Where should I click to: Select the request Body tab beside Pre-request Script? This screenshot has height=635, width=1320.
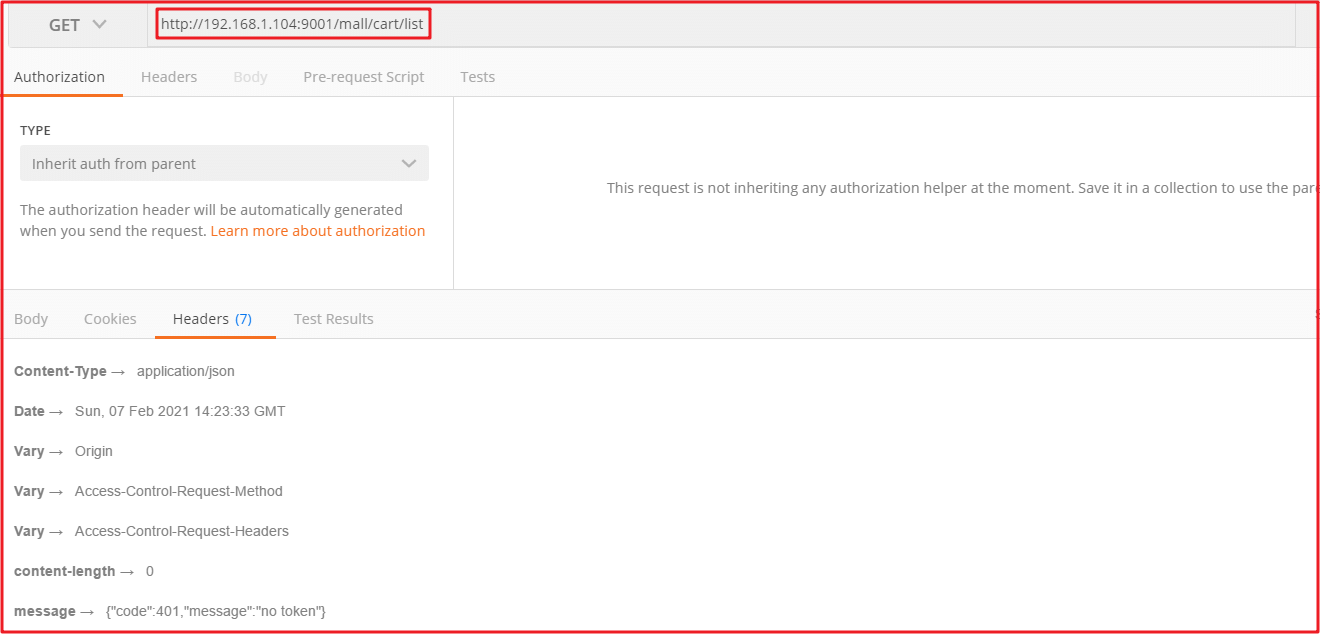tap(250, 77)
